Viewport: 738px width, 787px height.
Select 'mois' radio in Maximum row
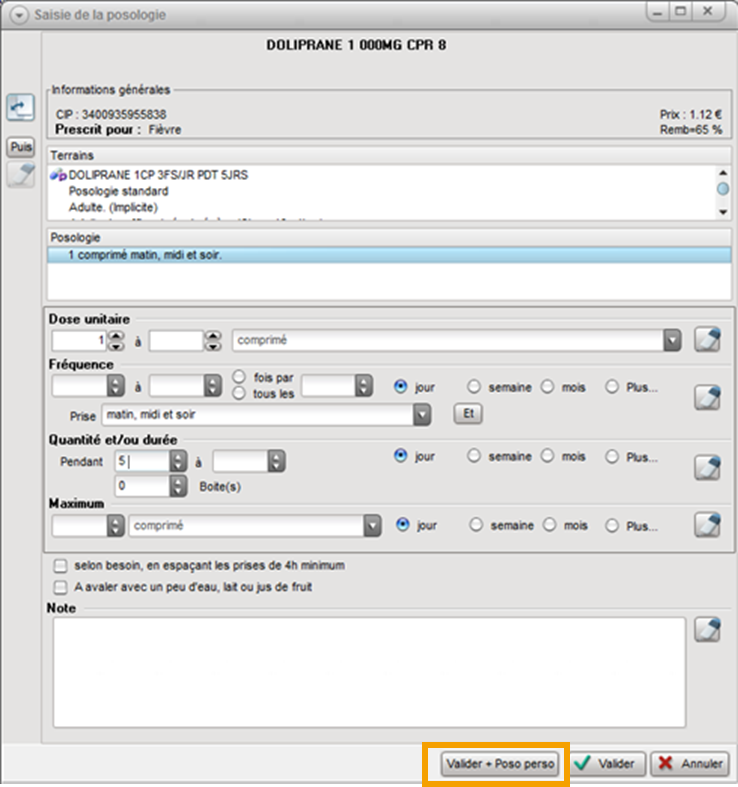550,524
